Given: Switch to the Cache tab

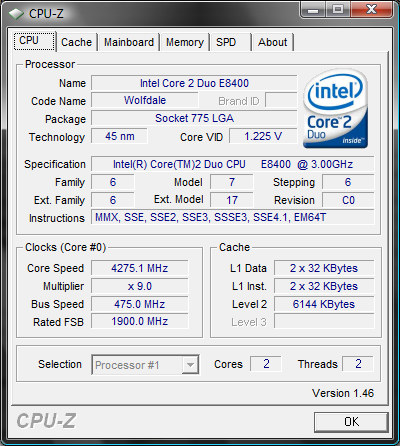Looking at the screenshot, I should tap(77, 42).
